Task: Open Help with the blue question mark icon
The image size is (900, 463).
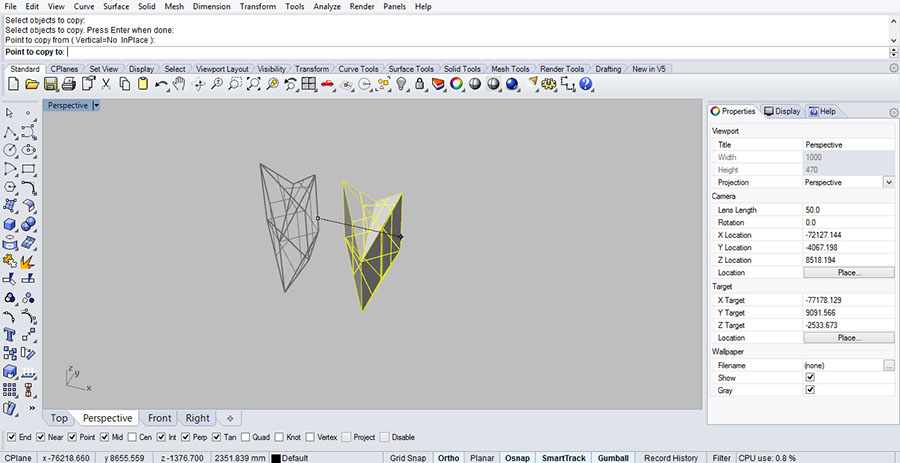Action: tap(585, 84)
